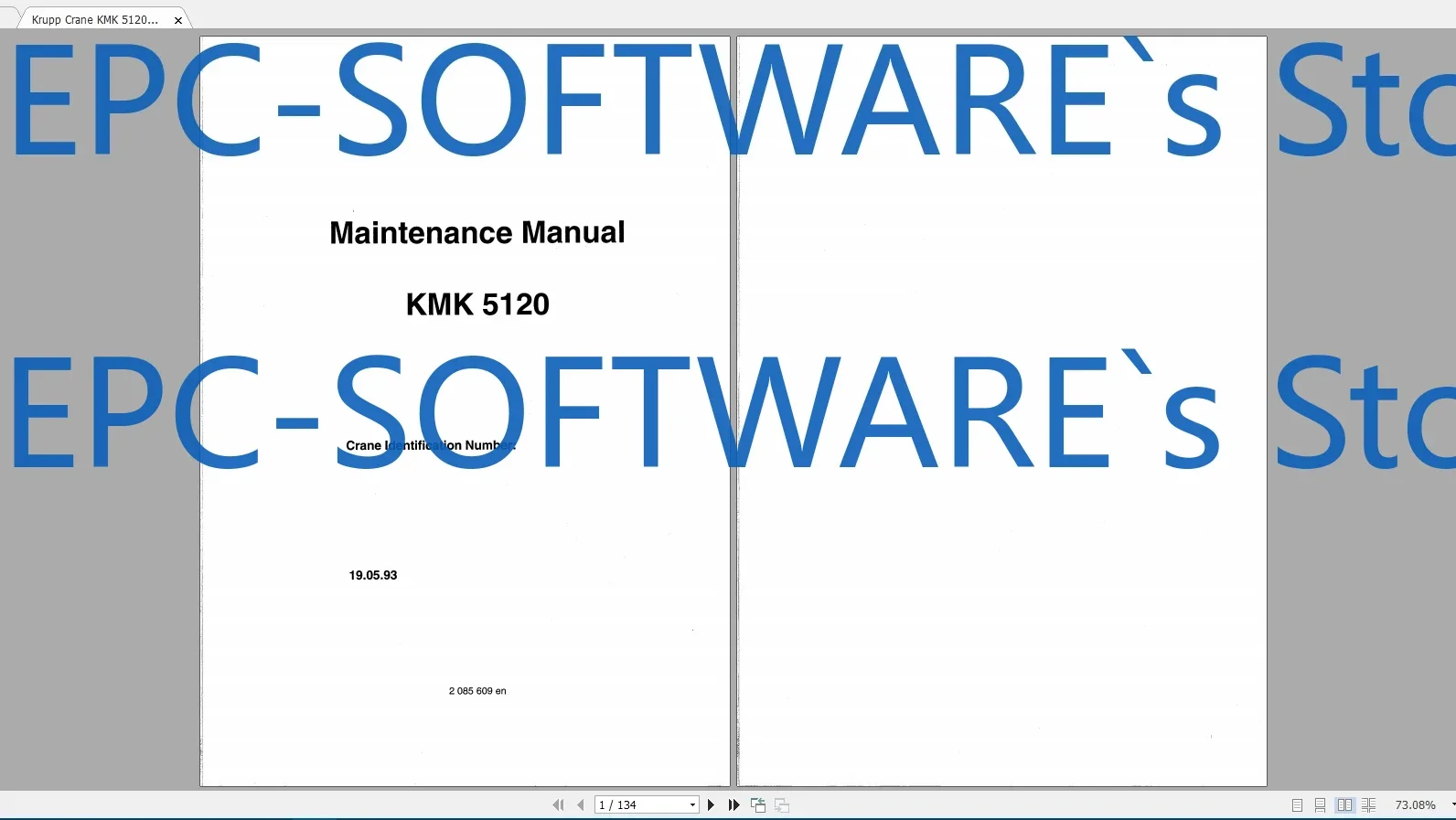This screenshot has height=820, width=1456.
Task: Close the Krupp Crane KMK 5120 tab
Action: coord(178,20)
